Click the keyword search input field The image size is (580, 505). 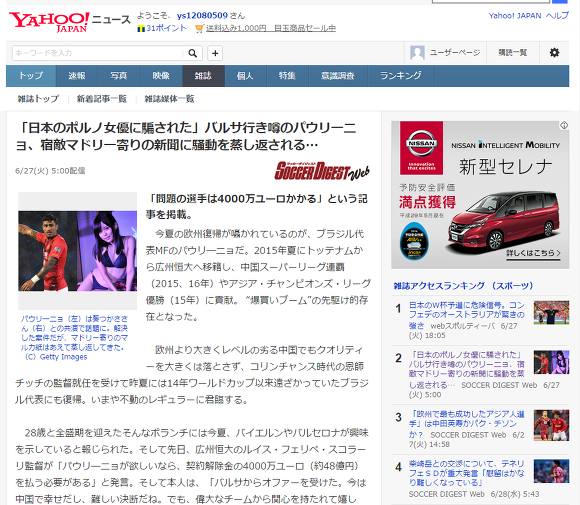click(x=98, y=53)
